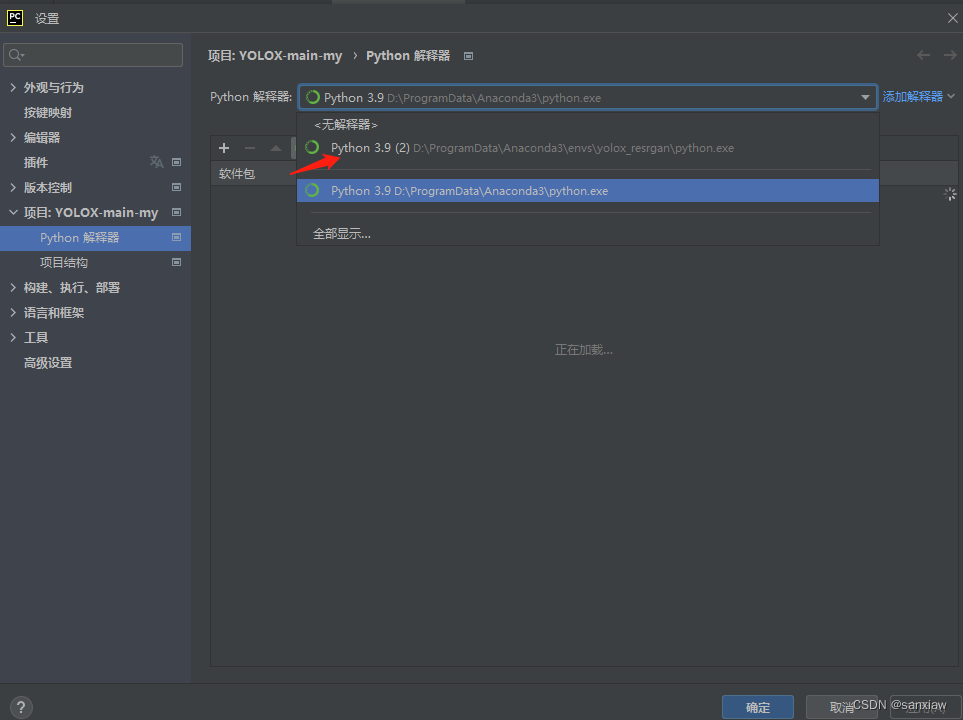Expand the 构建、执行、部署 group
The image size is (963, 720).
coord(13,288)
